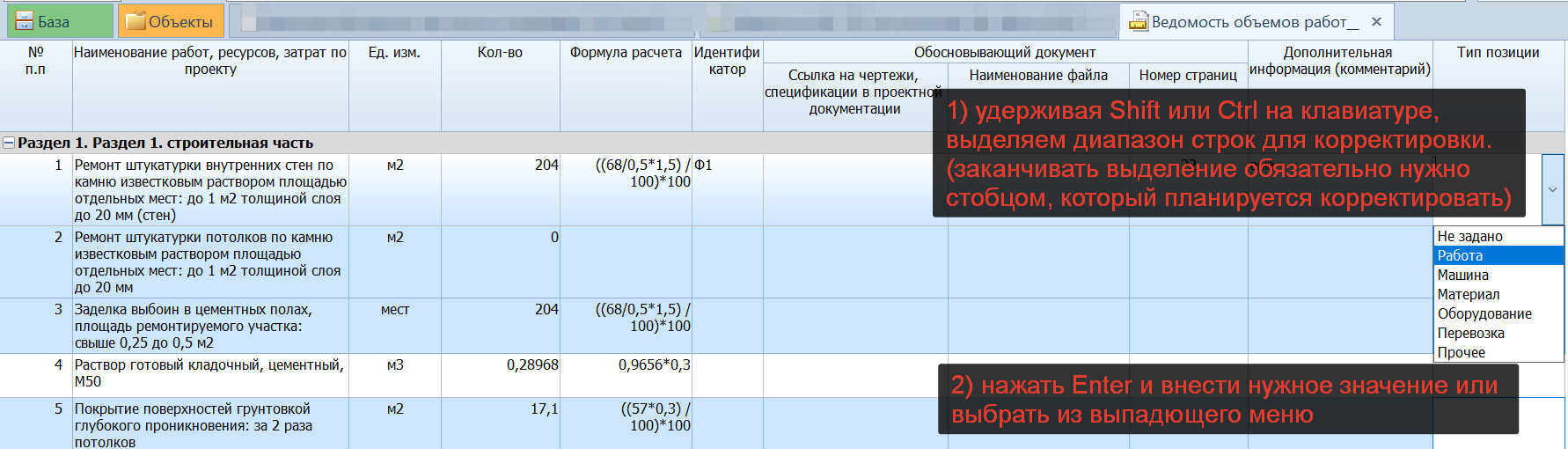Choose Машина in the dropdown list
This screenshot has width=1568, height=449.
[1498, 275]
